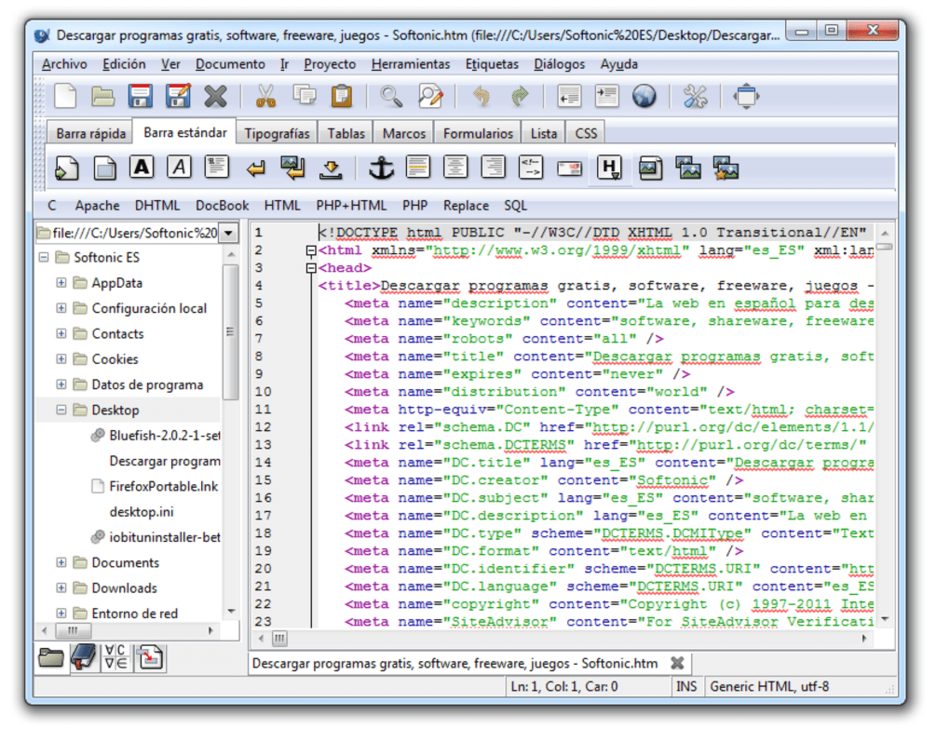Click the Undo arrow icon

[481, 96]
